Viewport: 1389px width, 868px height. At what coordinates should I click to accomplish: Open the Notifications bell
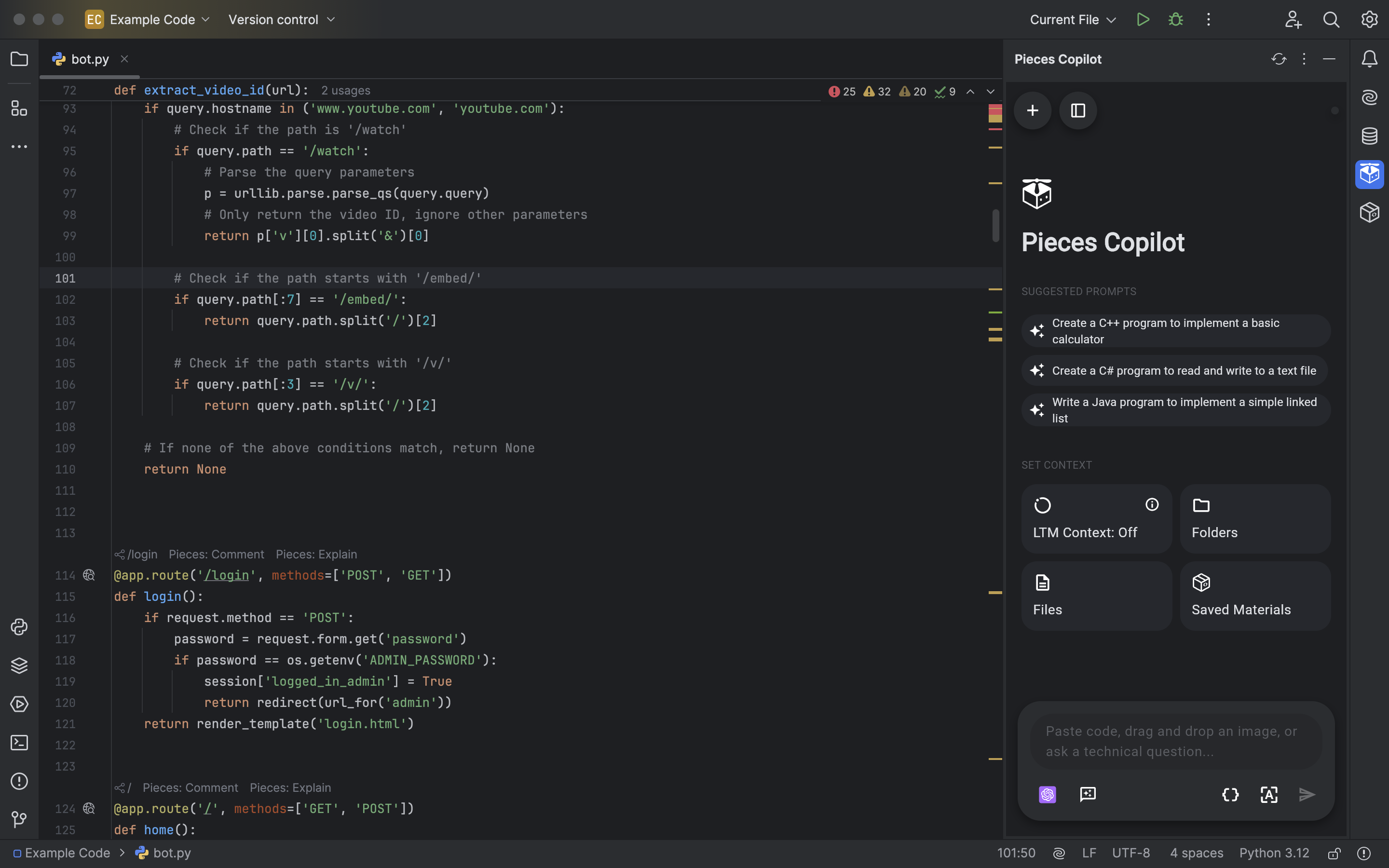[x=1370, y=59]
